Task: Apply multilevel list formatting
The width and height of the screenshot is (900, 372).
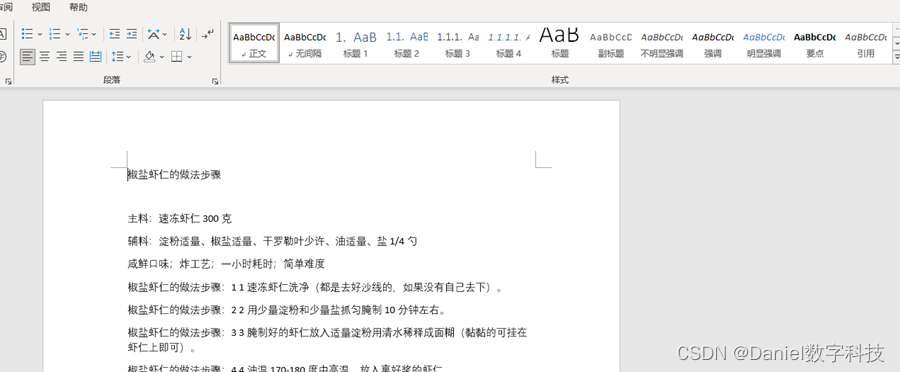Action: (x=83, y=34)
